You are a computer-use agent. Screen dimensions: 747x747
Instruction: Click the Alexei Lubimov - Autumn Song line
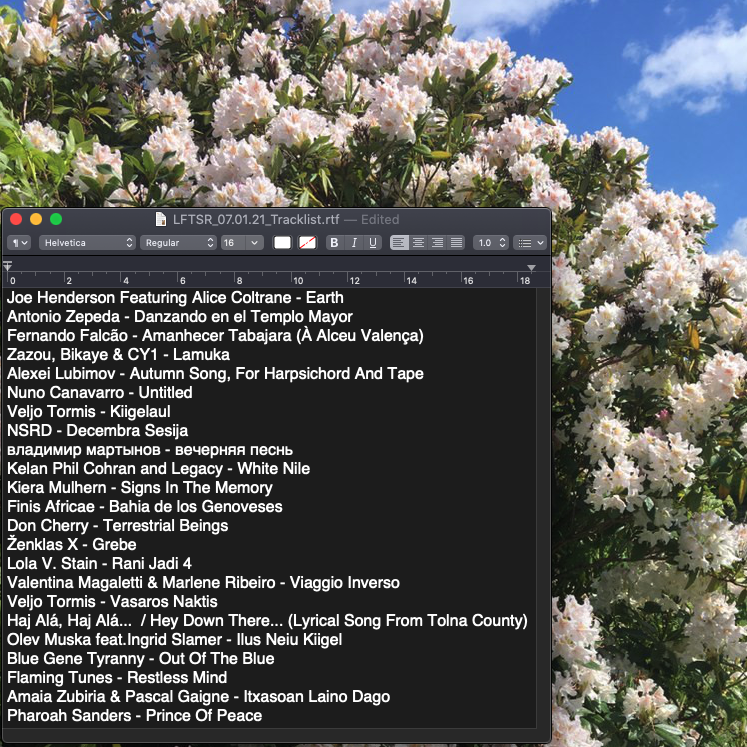coord(215,374)
